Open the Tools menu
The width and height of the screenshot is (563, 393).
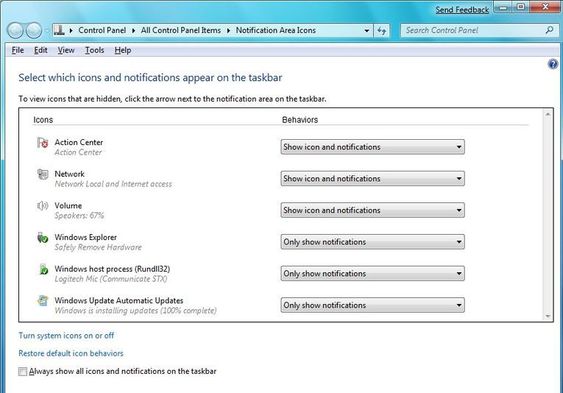[x=94, y=50]
